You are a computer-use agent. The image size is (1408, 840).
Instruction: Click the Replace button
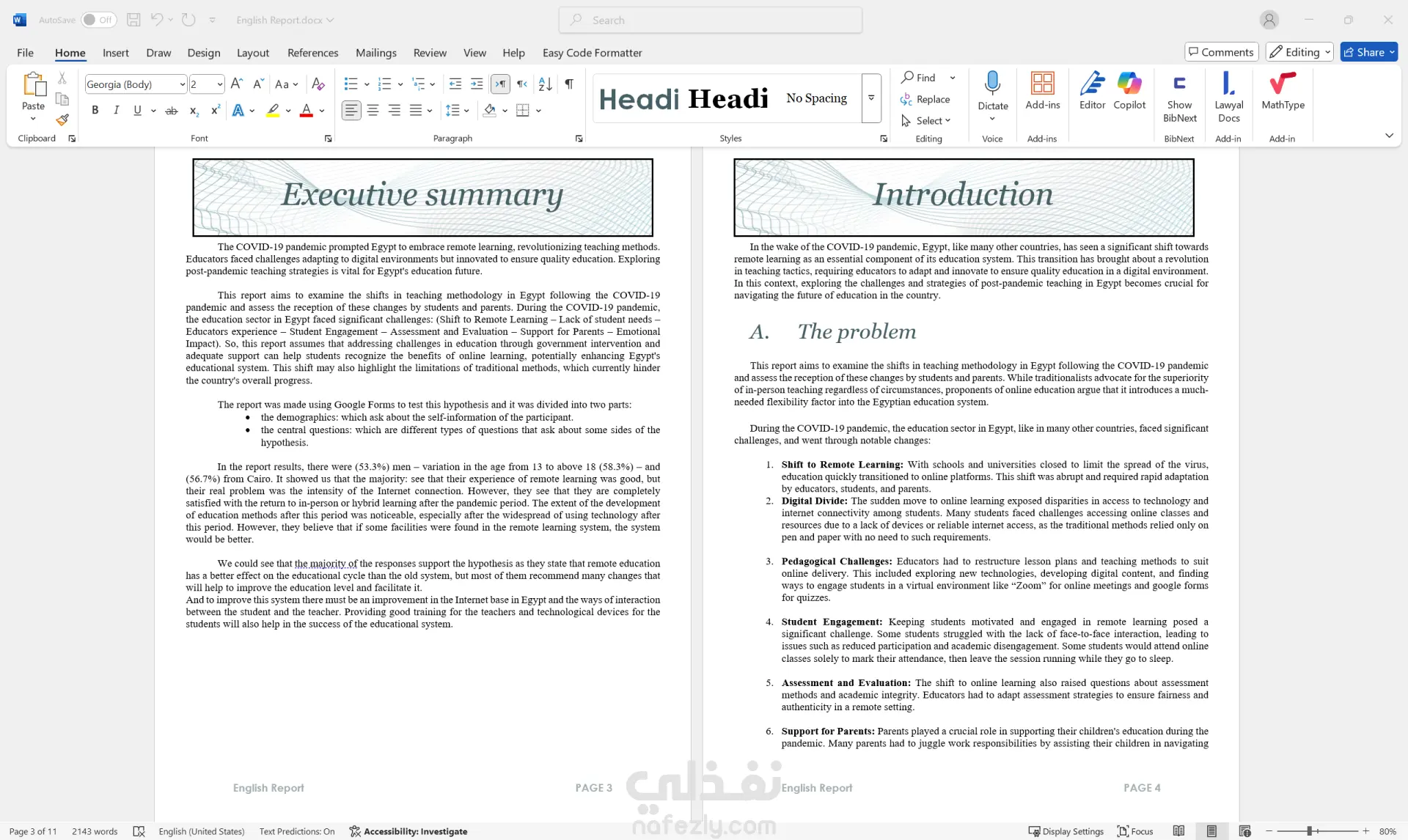[925, 99]
